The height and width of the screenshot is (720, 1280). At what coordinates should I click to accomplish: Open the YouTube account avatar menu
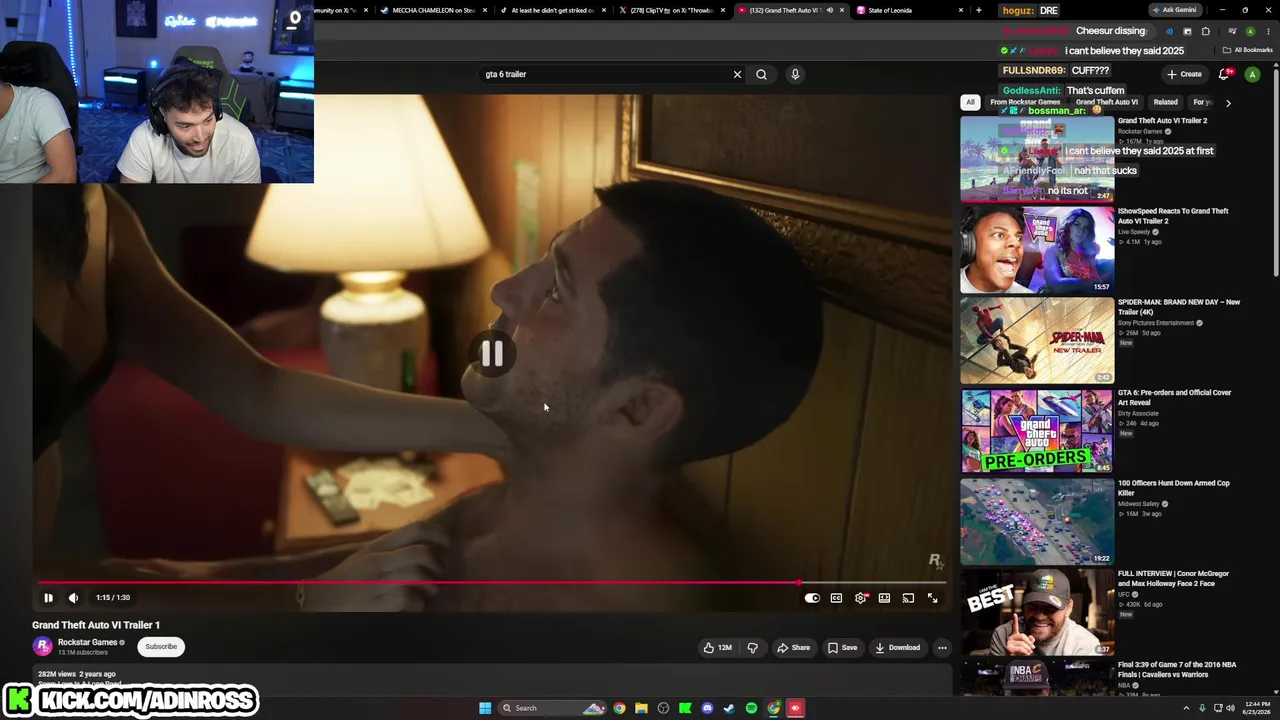1252,74
